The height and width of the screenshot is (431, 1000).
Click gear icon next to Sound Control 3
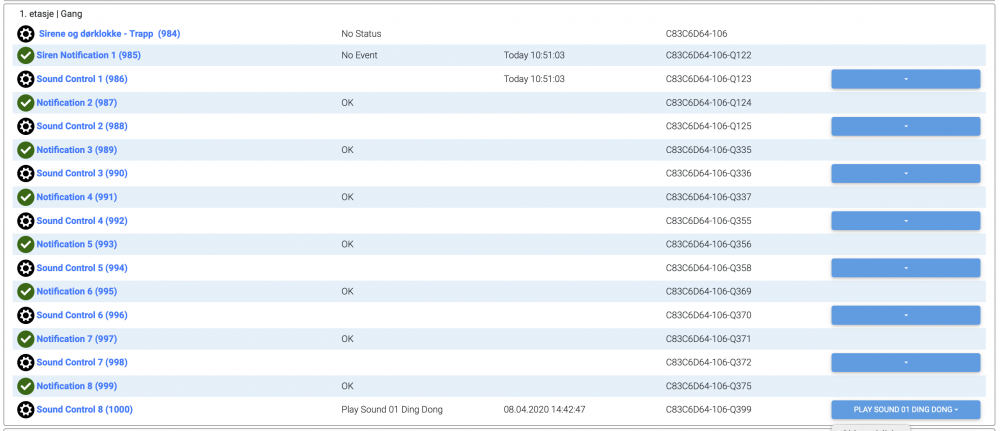click(x=26, y=174)
